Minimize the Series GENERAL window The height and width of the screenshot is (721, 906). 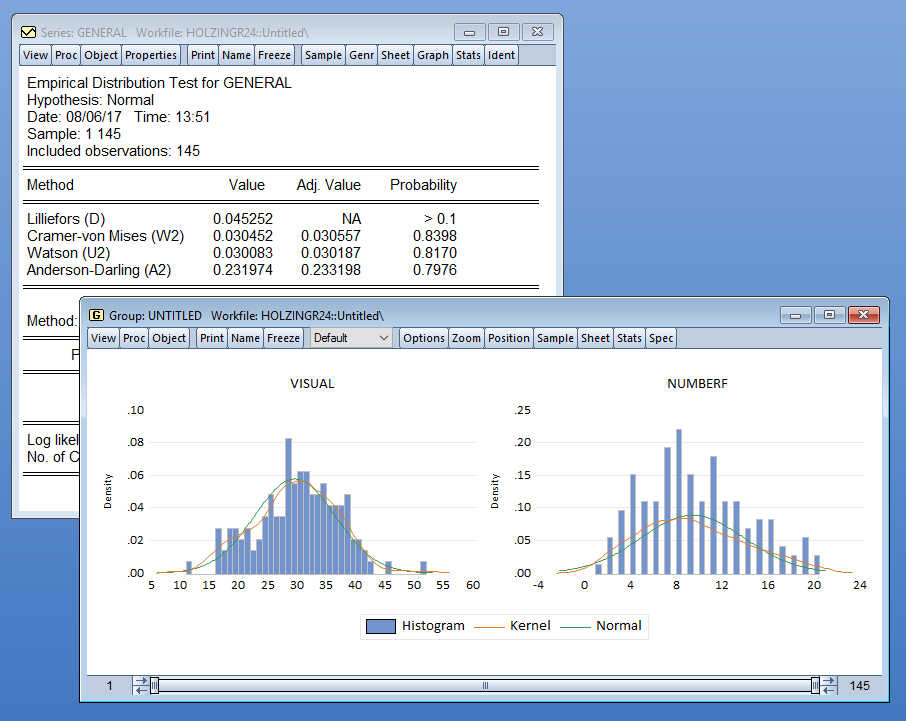coord(470,32)
